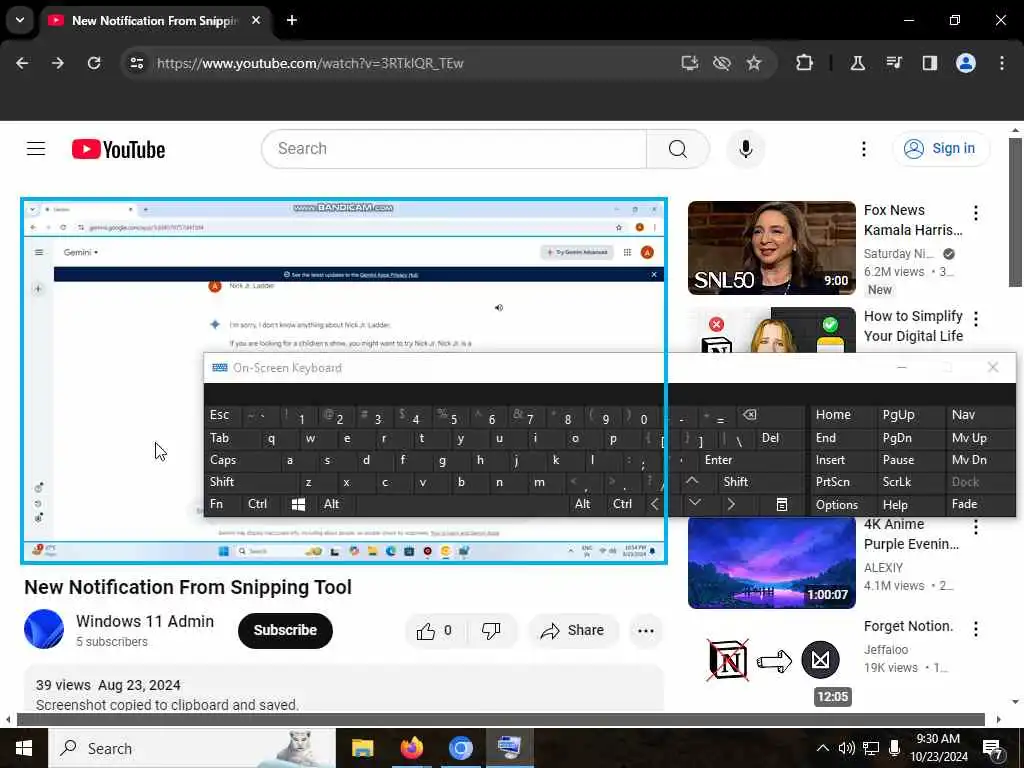Open the Windows notification center icon
Image resolution: width=1024 pixels, height=768 pixels.
[993, 748]
